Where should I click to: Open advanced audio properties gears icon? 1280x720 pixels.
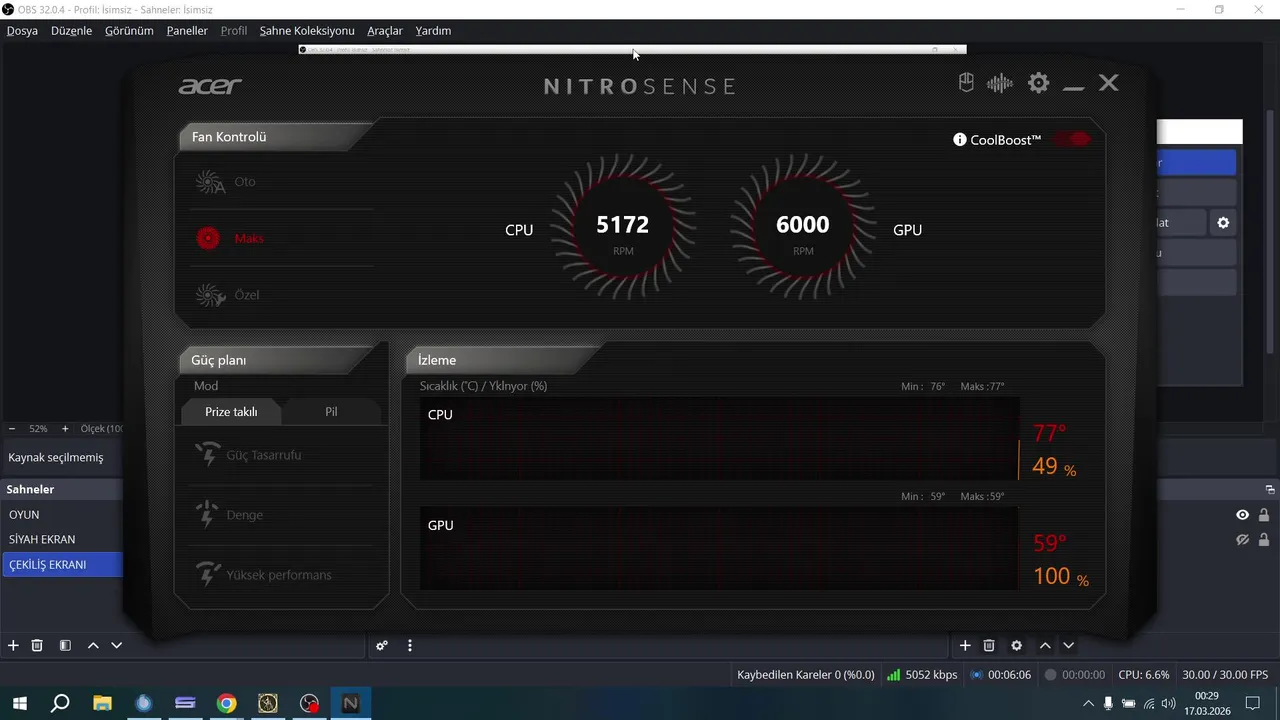click(x=382, y=646)
